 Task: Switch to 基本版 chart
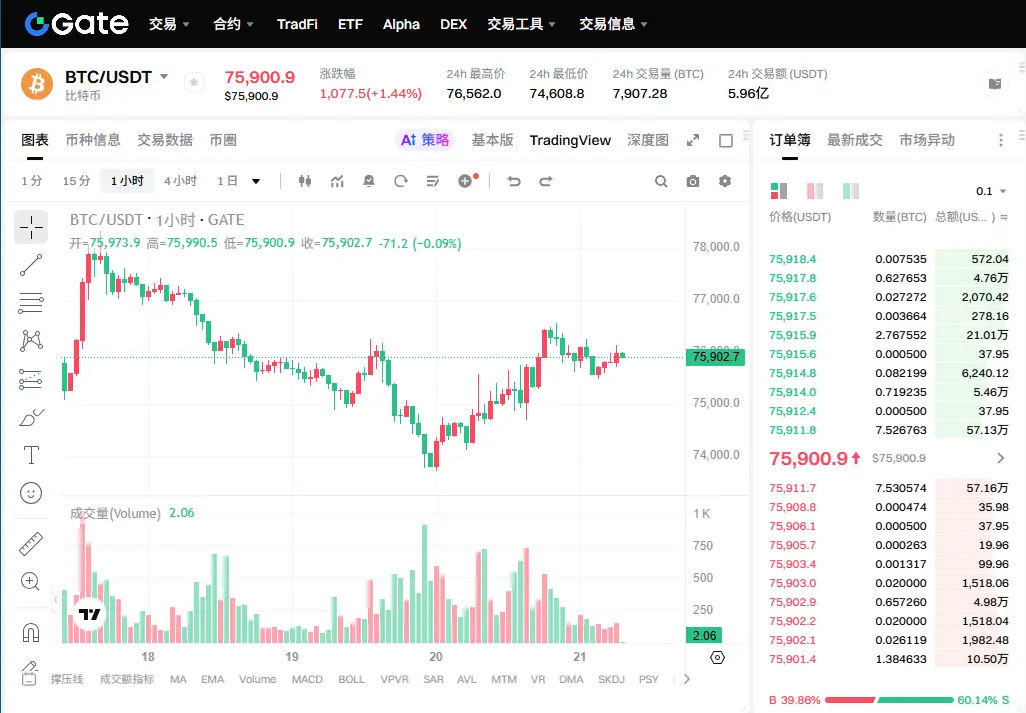[x=493, y=140]
